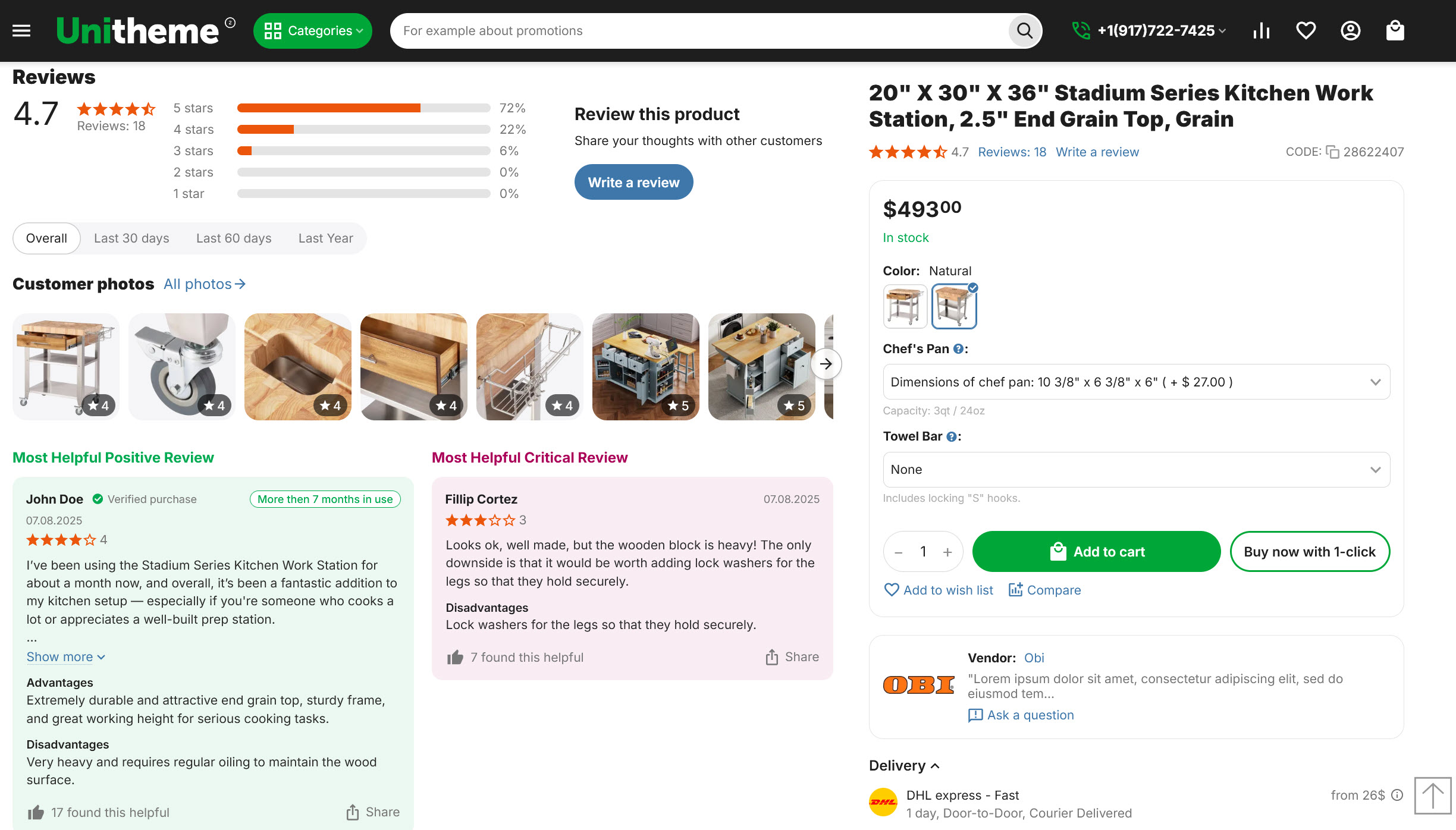The image size is (1456, 830).
Task: Add to wish list toggle
Action: (939, 590)
